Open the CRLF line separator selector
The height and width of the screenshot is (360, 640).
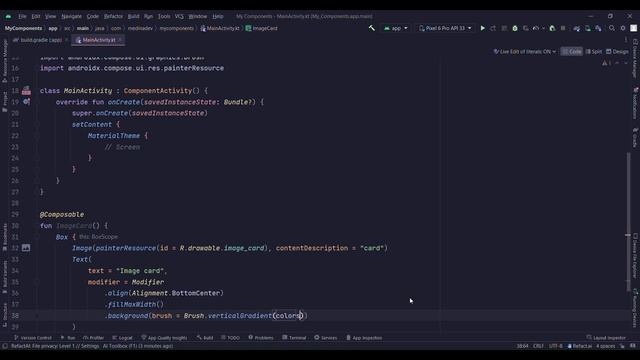point(538,346)
